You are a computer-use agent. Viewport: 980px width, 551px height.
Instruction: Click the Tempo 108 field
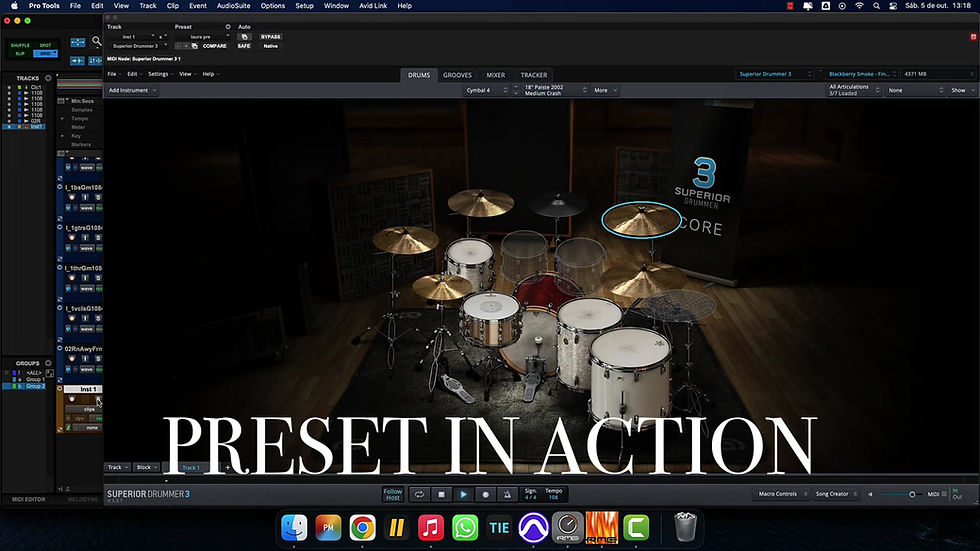(553, 494)
